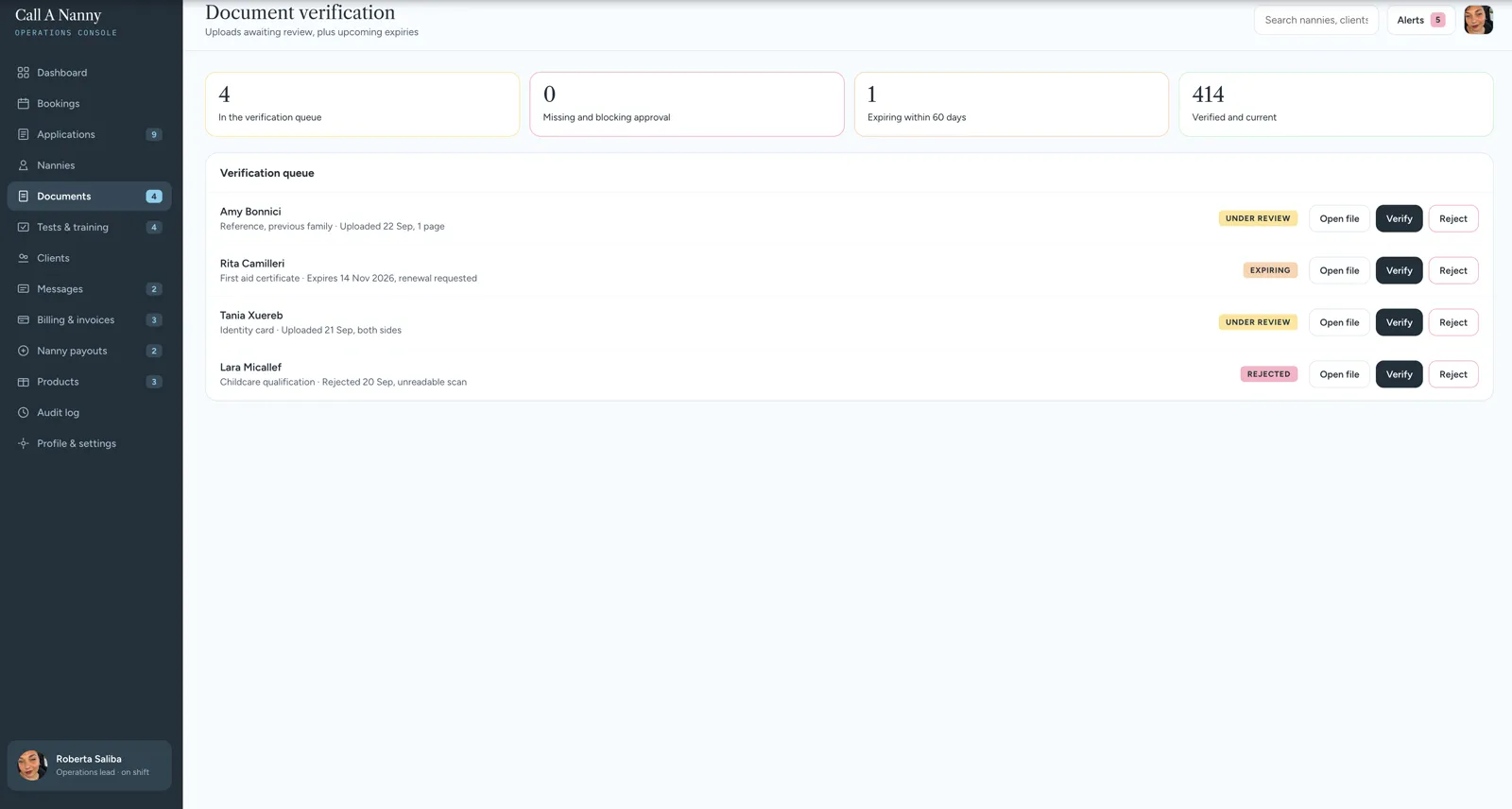Open Roberta Saliba profile card
Viewport: 1512px width, 809px height.
pyautogui.click(x=89, y=766)
